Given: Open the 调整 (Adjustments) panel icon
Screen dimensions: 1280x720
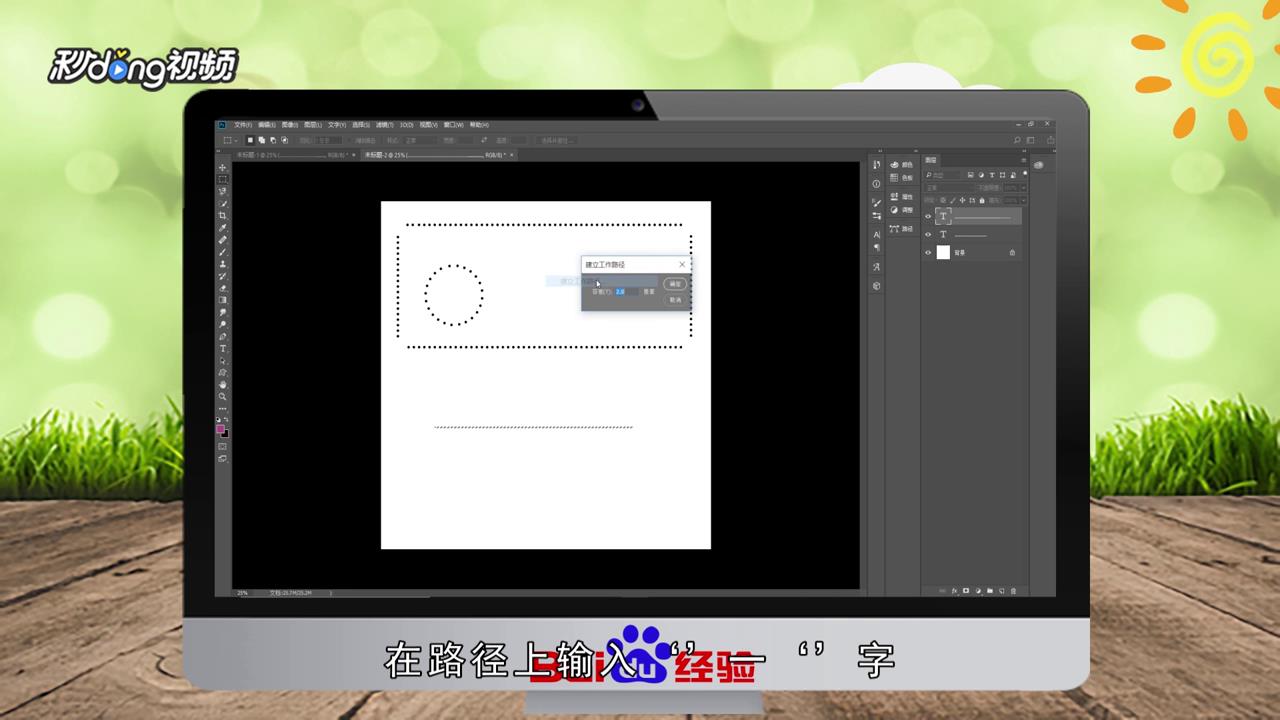Looking at the screenshot, I should click(x=894, y=210).
